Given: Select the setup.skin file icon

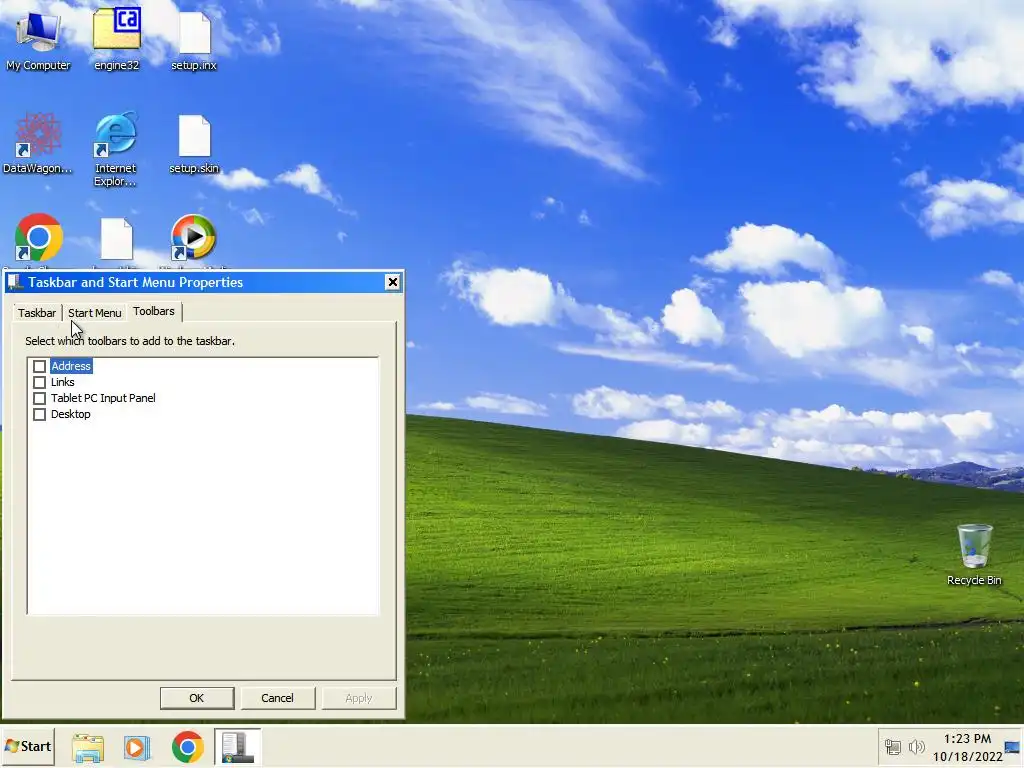Looking at the screenshot, I should [x=194, y=144].
